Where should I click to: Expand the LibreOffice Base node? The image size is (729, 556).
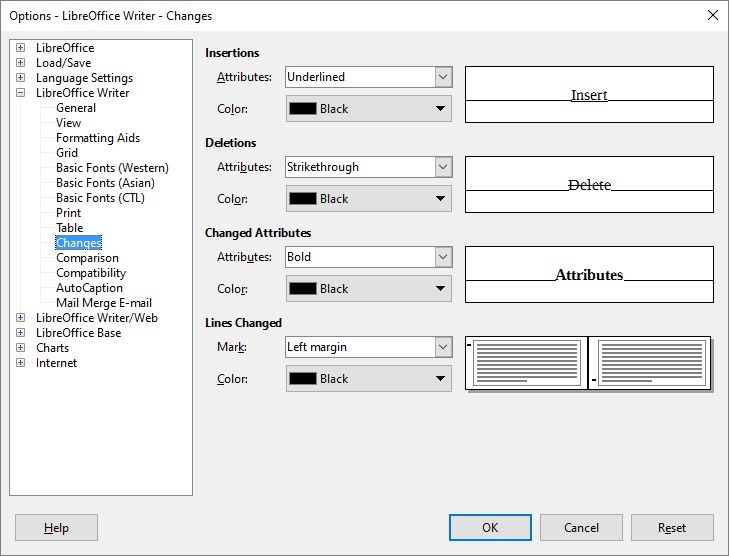click(21, 333)
